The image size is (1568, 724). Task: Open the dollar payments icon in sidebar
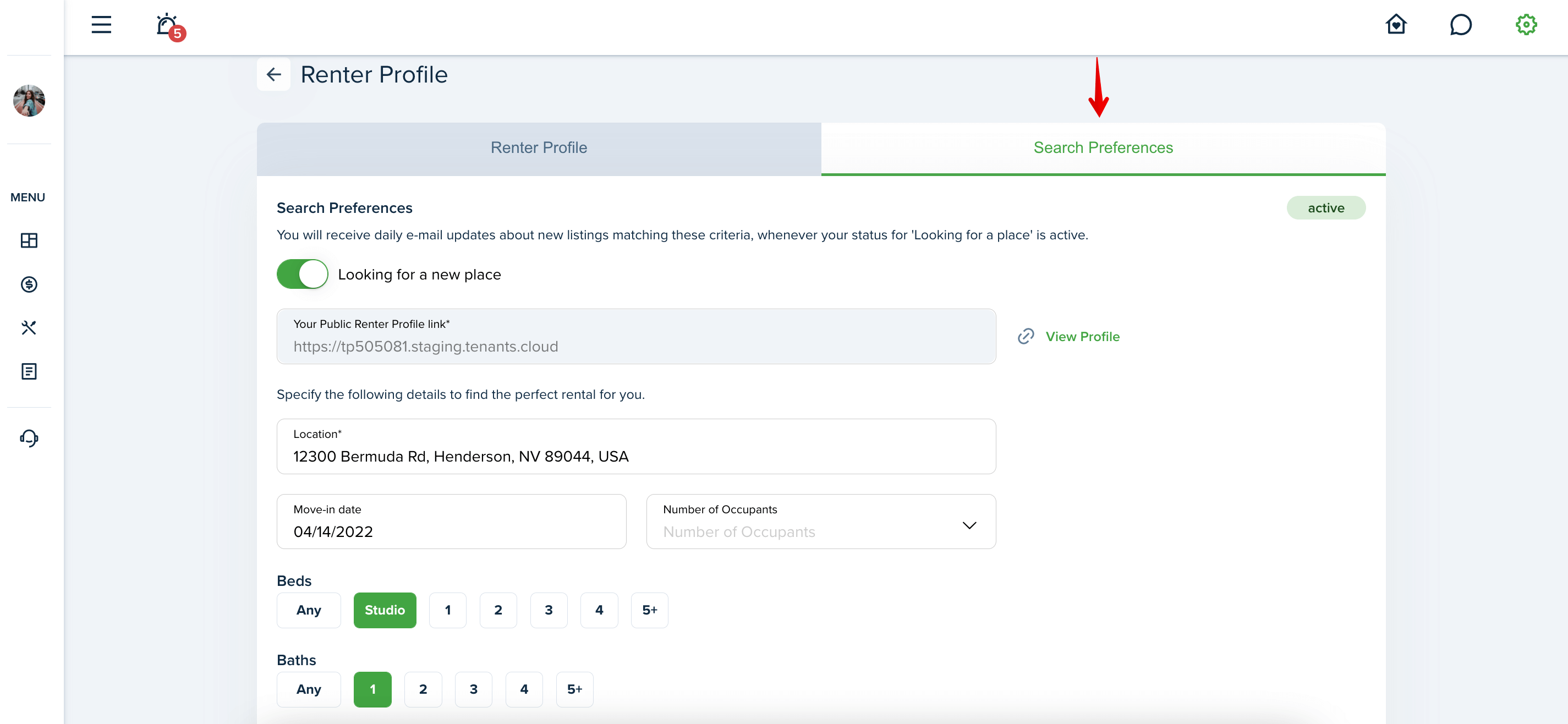coord(29,284)
